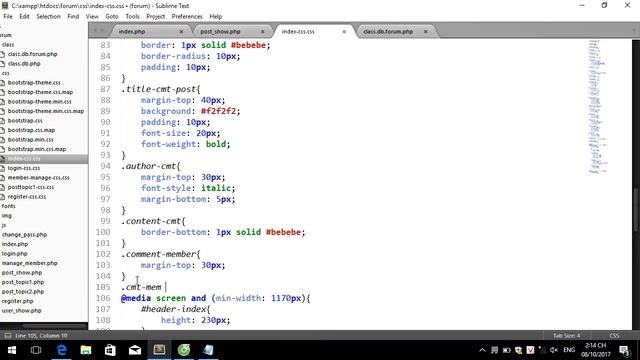Open register-css.css in the sidebar
Image resolution: width=640 pixels, height=360 pixels.
[x=27, y=196]
